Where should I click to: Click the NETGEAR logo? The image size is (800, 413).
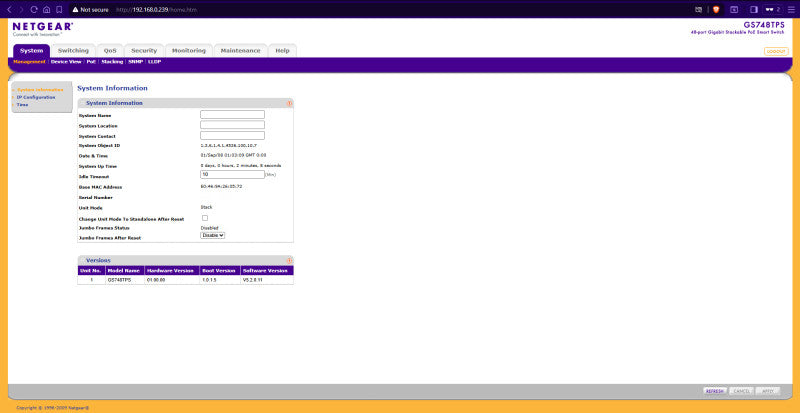click(x=43, y=29)
